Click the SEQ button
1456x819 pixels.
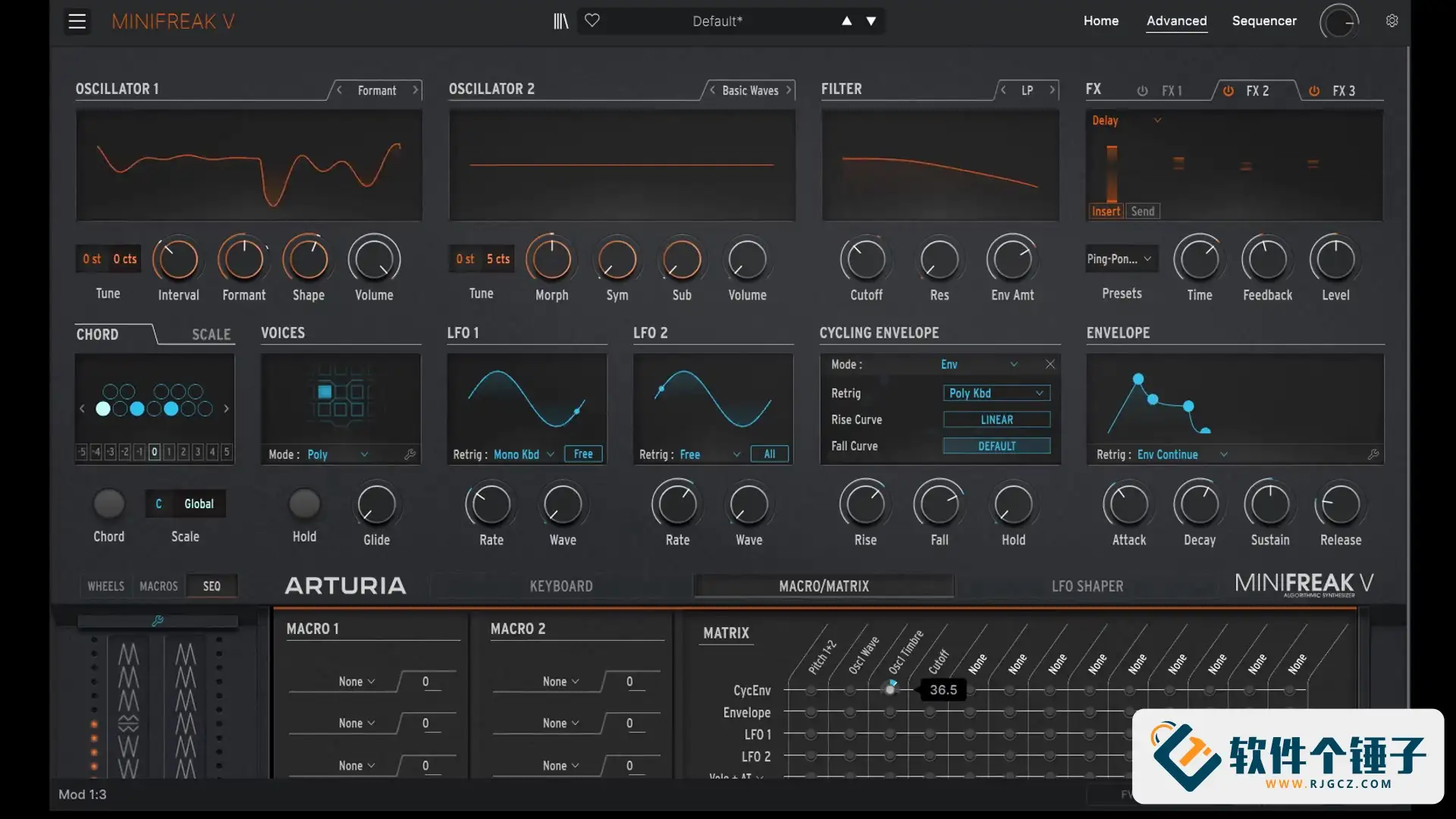[212, 586]
